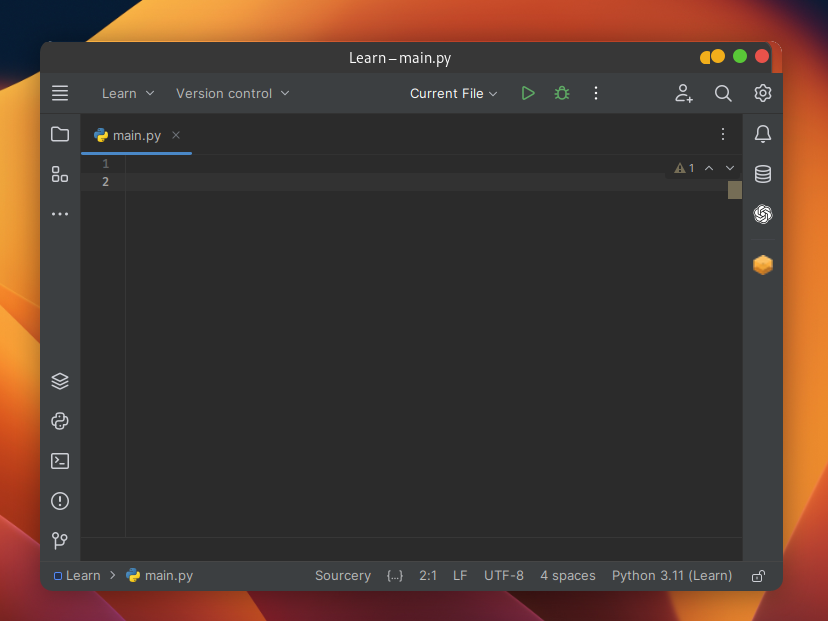
Task: Open editor tab options menu
Action: tap(722, 134)
